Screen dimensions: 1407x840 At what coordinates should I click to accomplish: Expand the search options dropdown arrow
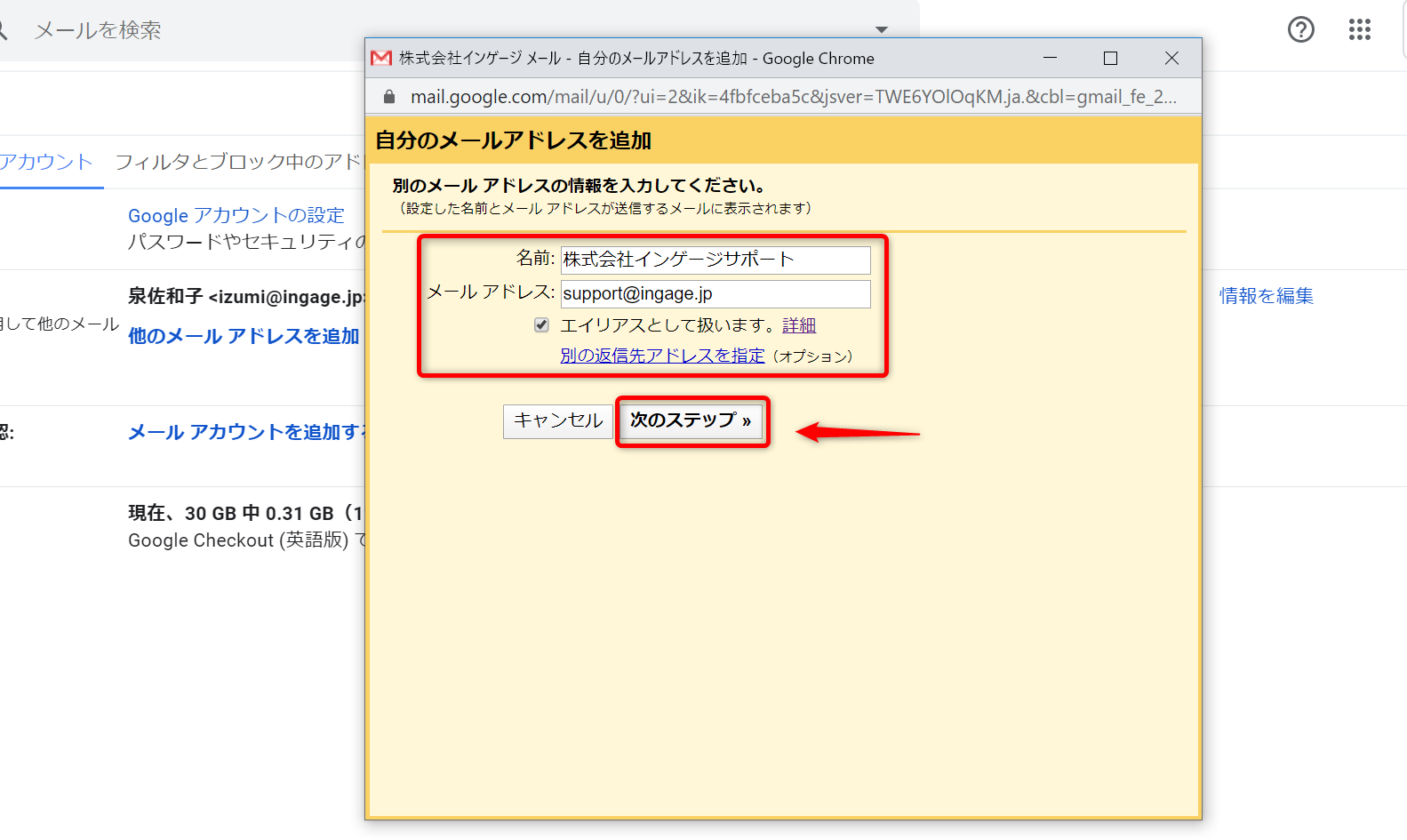tap(881, 30)
